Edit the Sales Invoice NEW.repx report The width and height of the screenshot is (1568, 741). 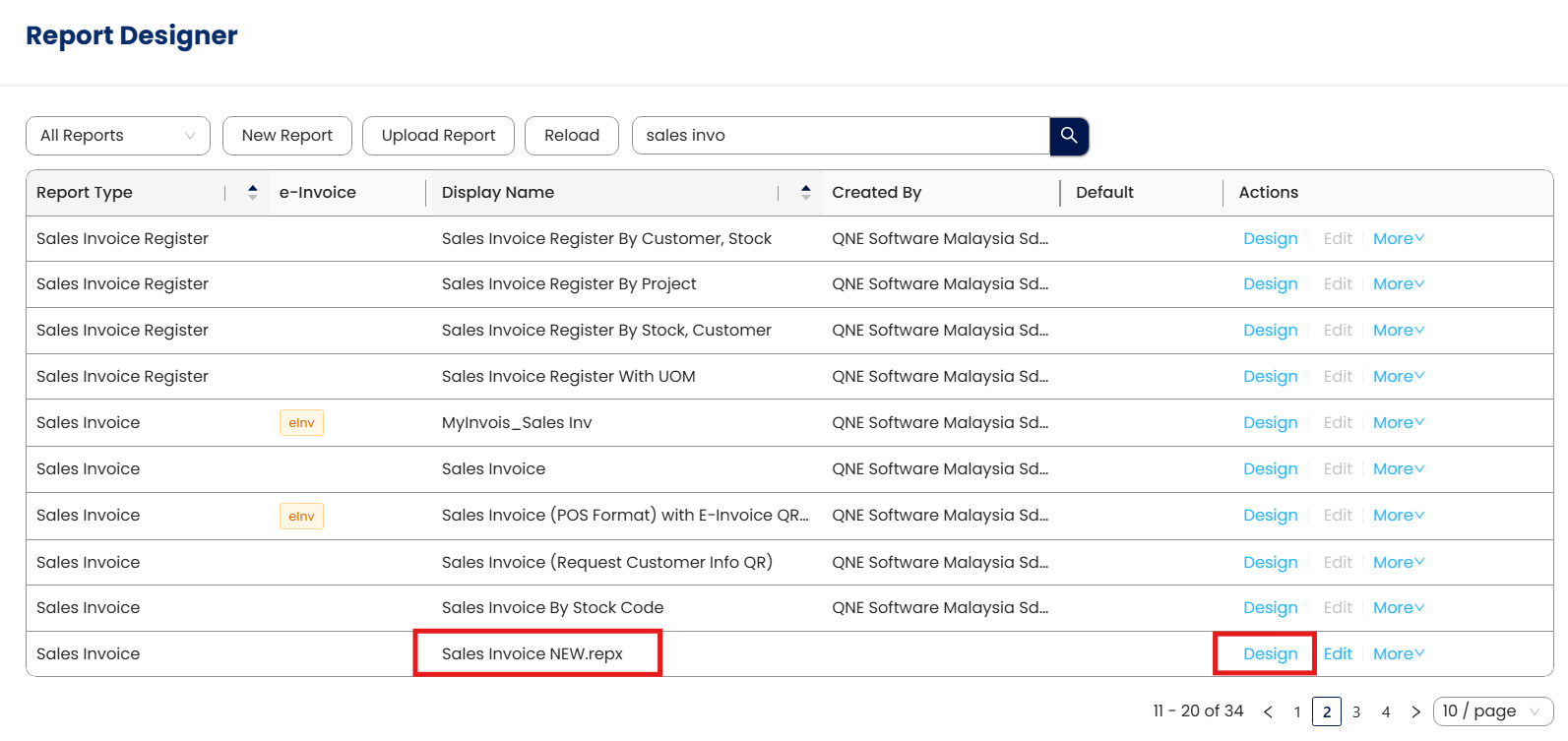tap(1338, 654)
